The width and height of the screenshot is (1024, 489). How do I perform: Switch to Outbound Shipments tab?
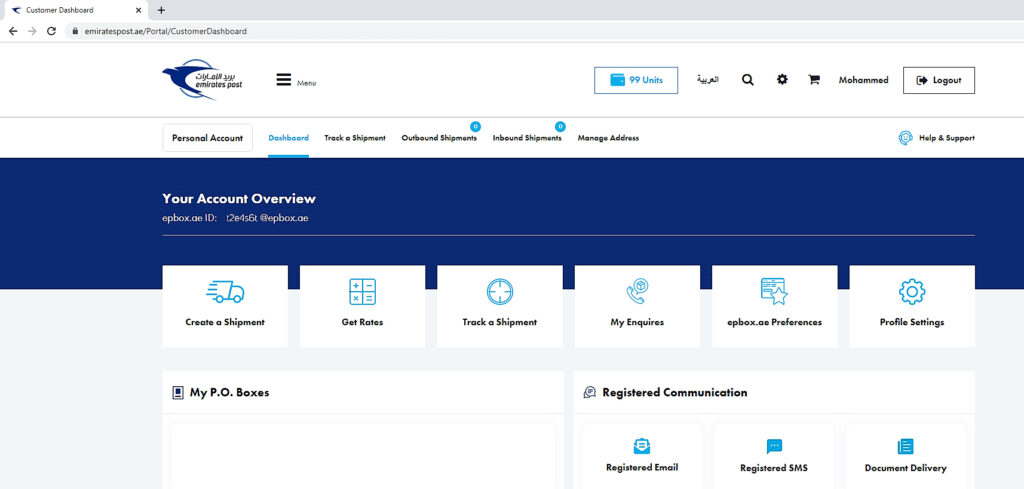tap(439, 138)
